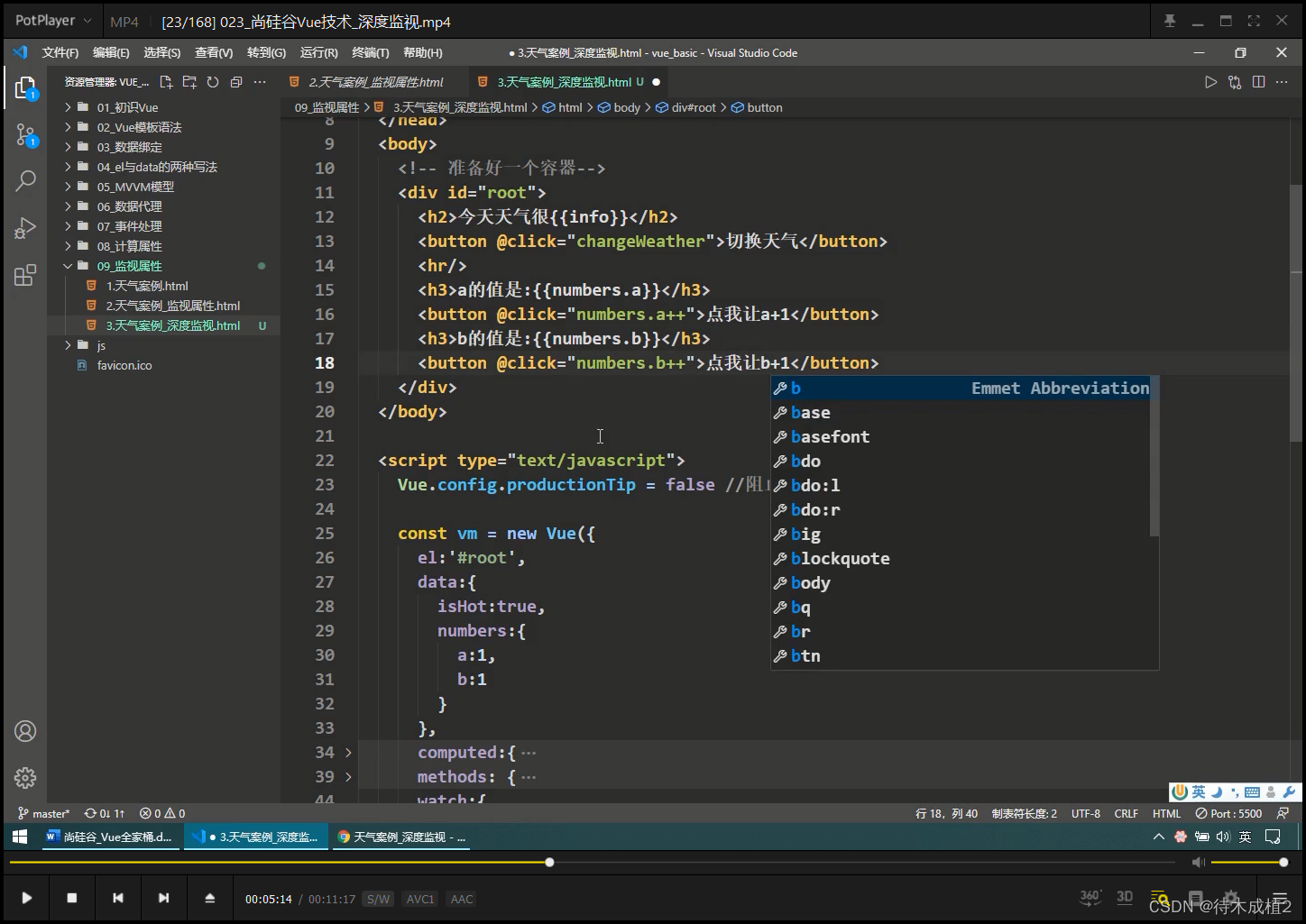Jump to next file in PotPlayer
The width and height of the screenshot is (1306, 924).
pyautogui.click(x=163, y=898)
